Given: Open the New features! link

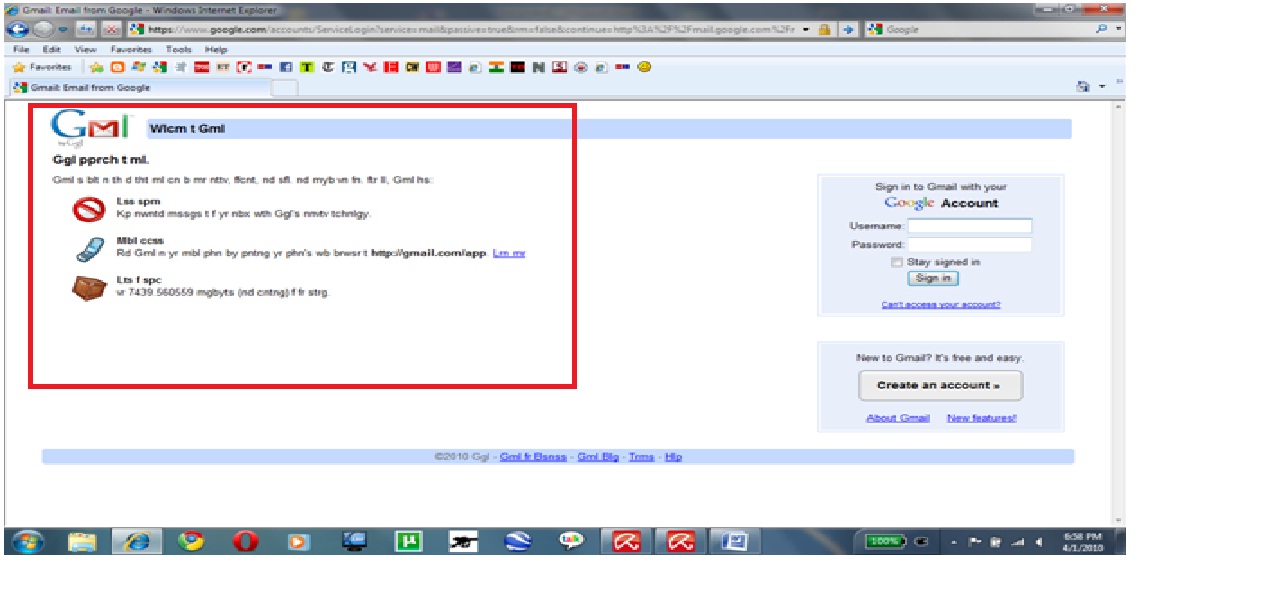Looking at the screenshot, I should tap(981, 418).
